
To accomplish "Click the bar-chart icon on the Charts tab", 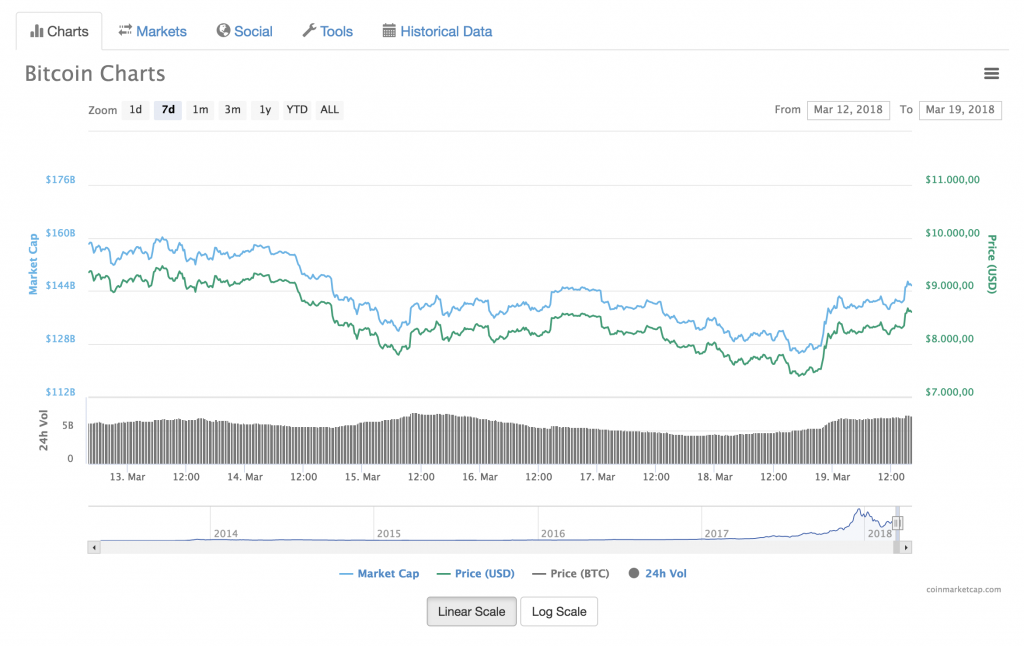I will click(x=38, y=31).
